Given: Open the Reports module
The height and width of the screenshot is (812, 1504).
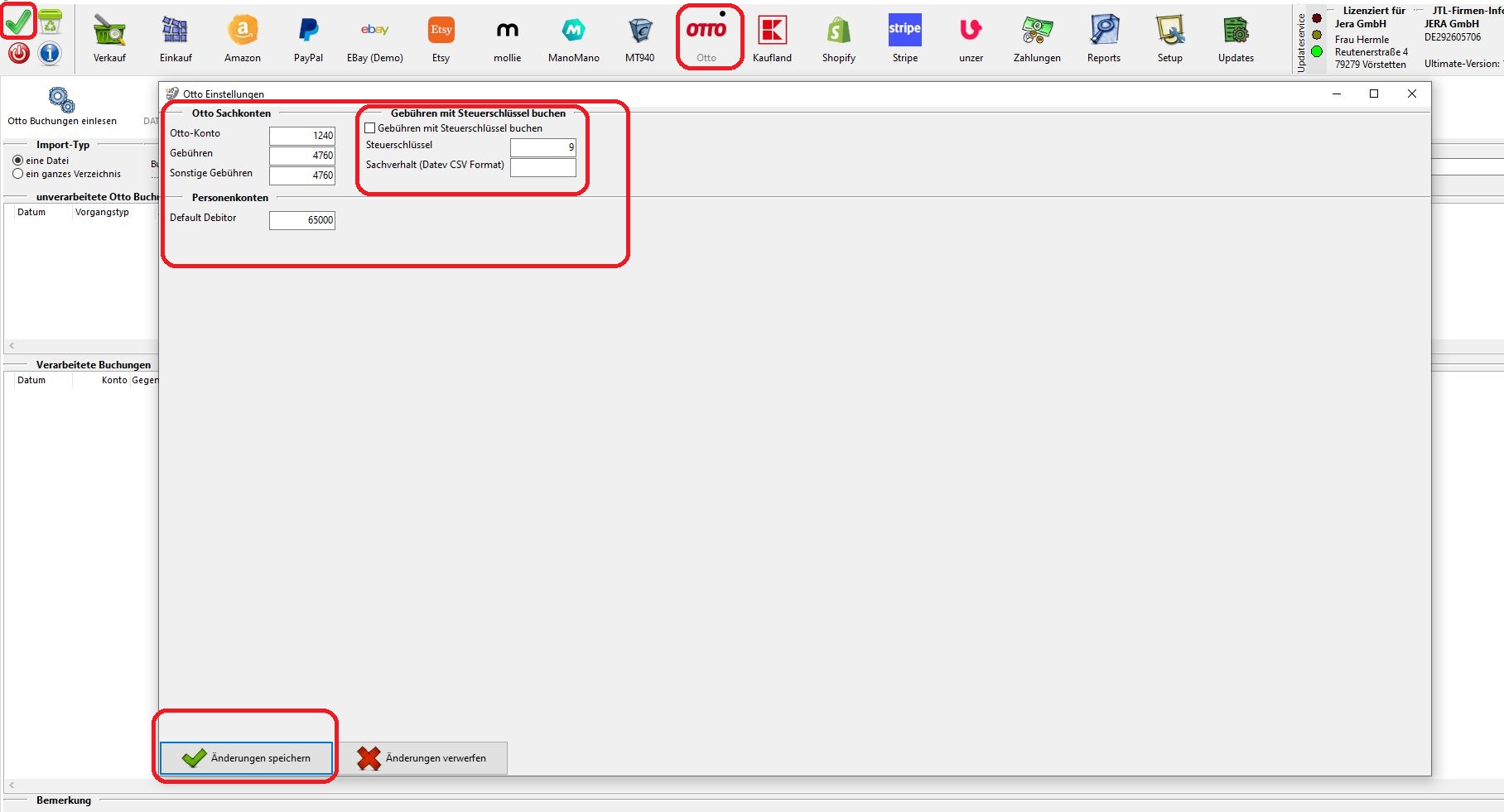Looking at the screenshot, I should point(1103,31).
